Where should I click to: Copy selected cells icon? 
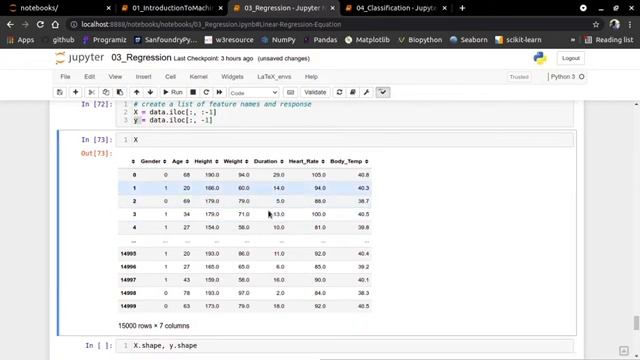click(106, 92)
